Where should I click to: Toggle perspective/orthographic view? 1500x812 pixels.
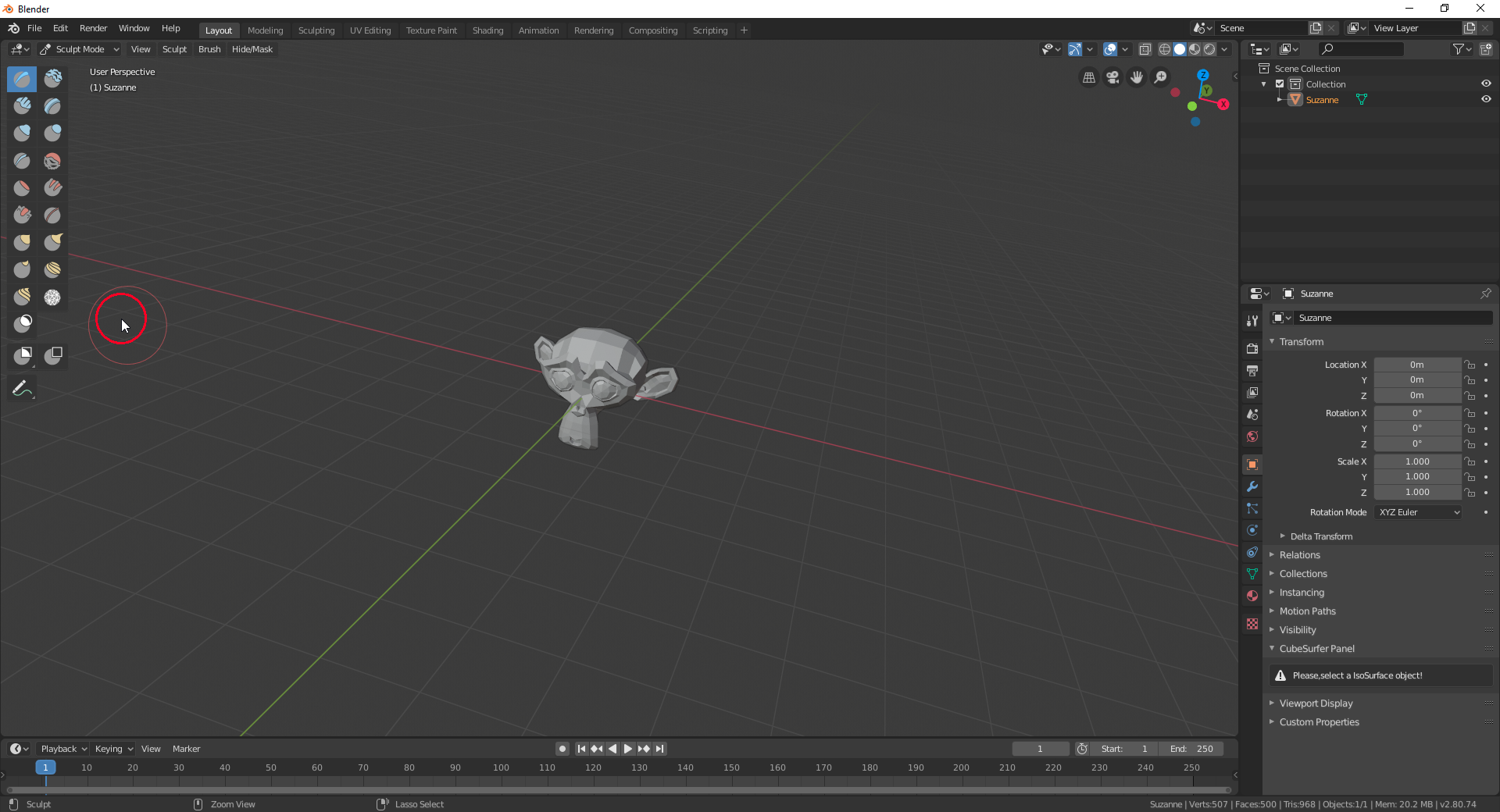[x=1088, y=77]
